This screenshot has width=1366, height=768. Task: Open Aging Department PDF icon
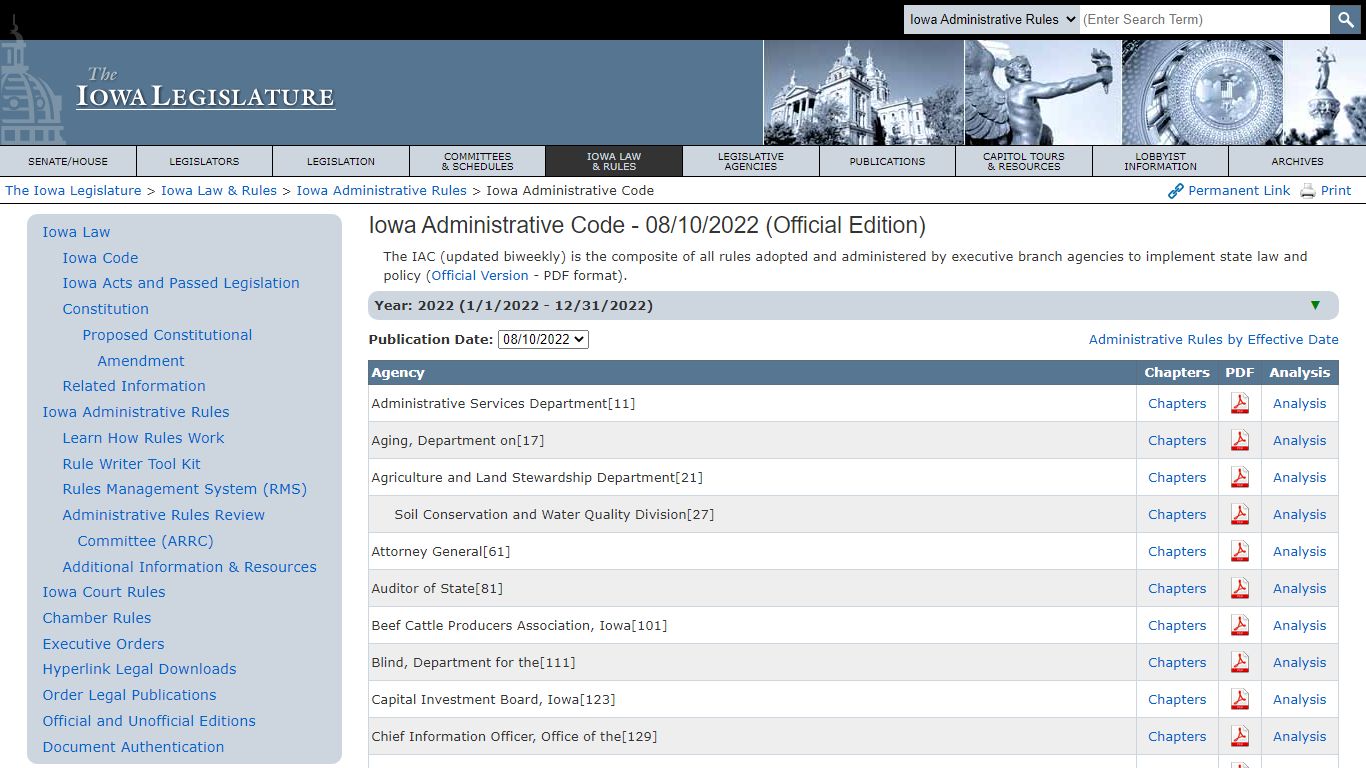point(1240,440)
